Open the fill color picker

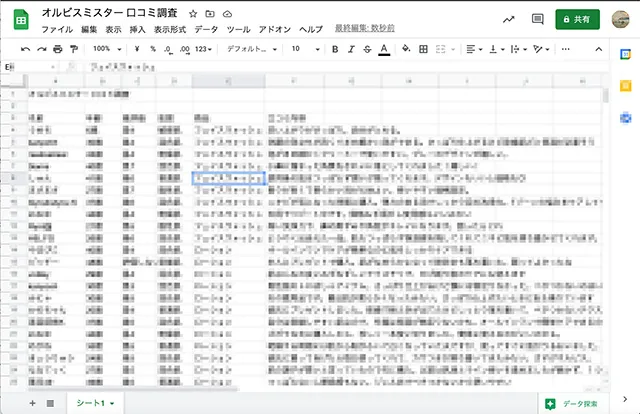pyautogui.click(x=406, y=49)
